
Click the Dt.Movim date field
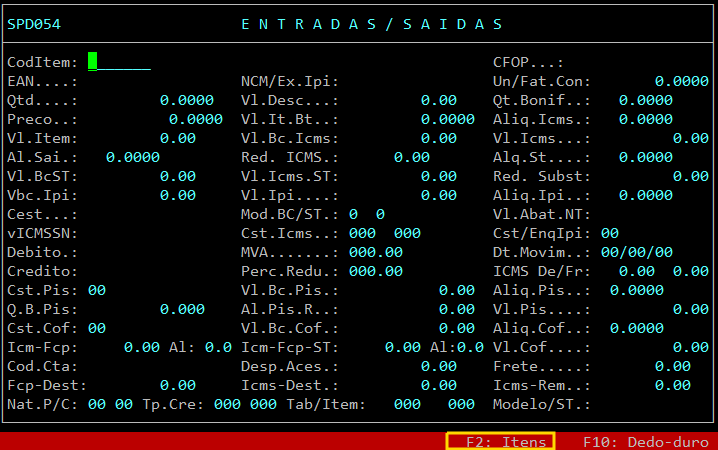631,252
